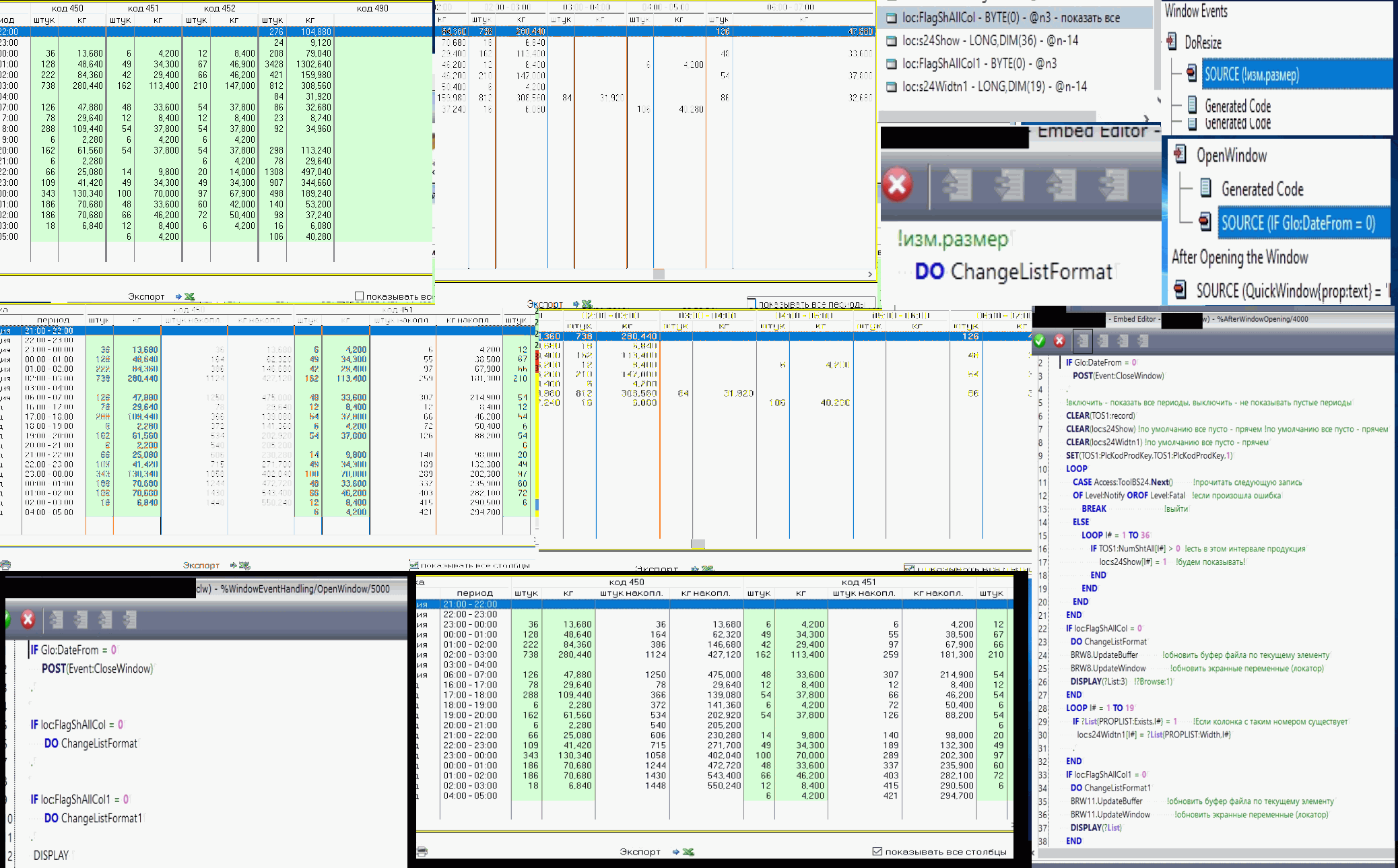Click large red X above !изм.размер code
The height and width of the screenshot is (868, 1398).
[x=898, y=185]
